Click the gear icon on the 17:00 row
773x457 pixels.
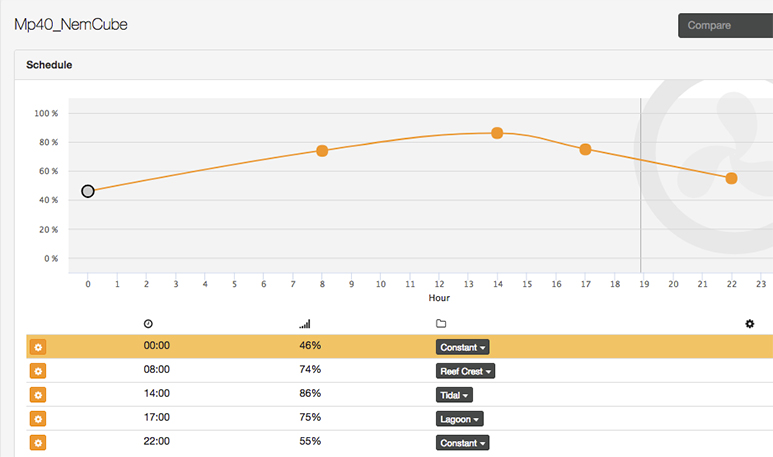point(38,419)
